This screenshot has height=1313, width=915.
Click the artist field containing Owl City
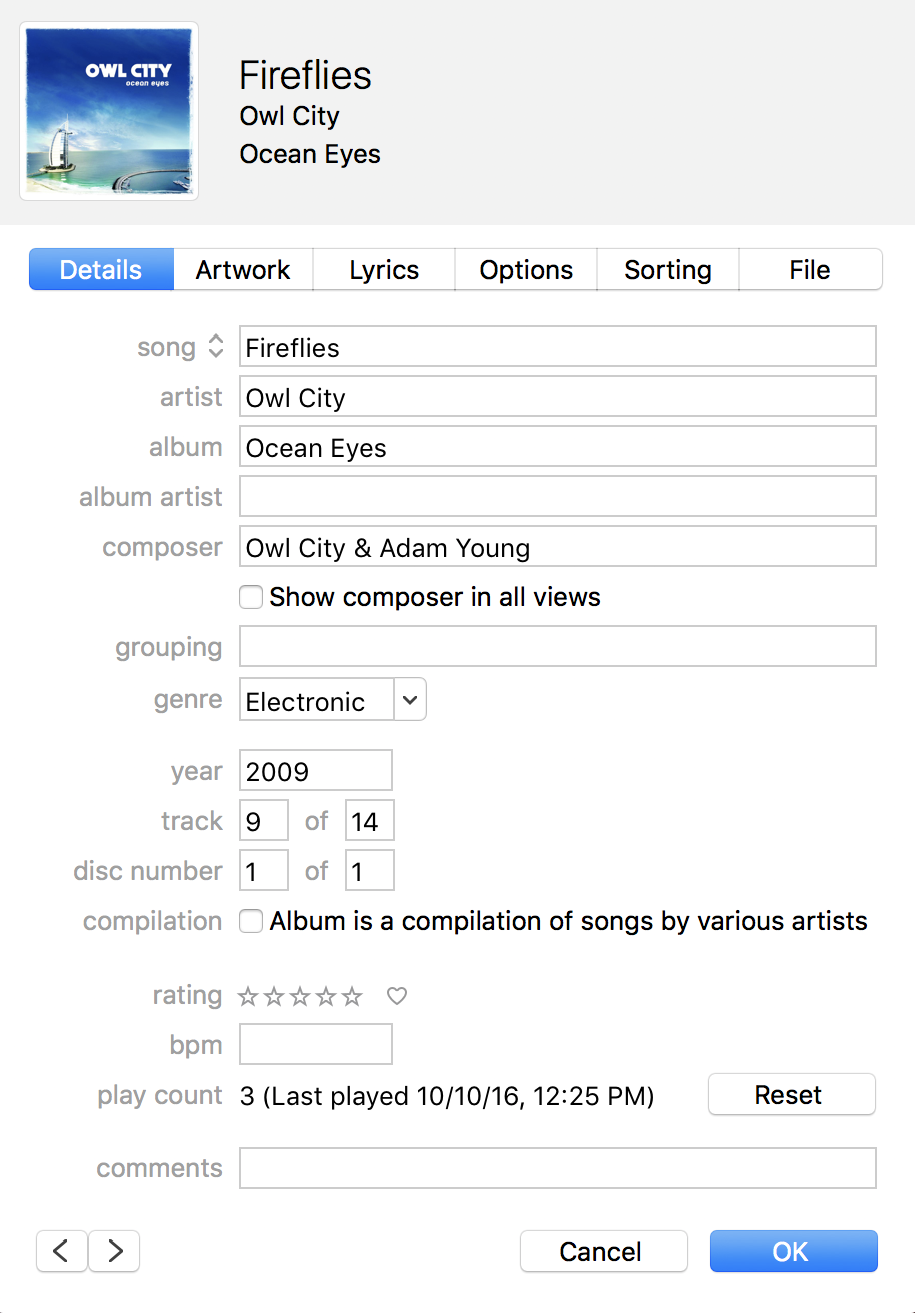tap(558, 396)
